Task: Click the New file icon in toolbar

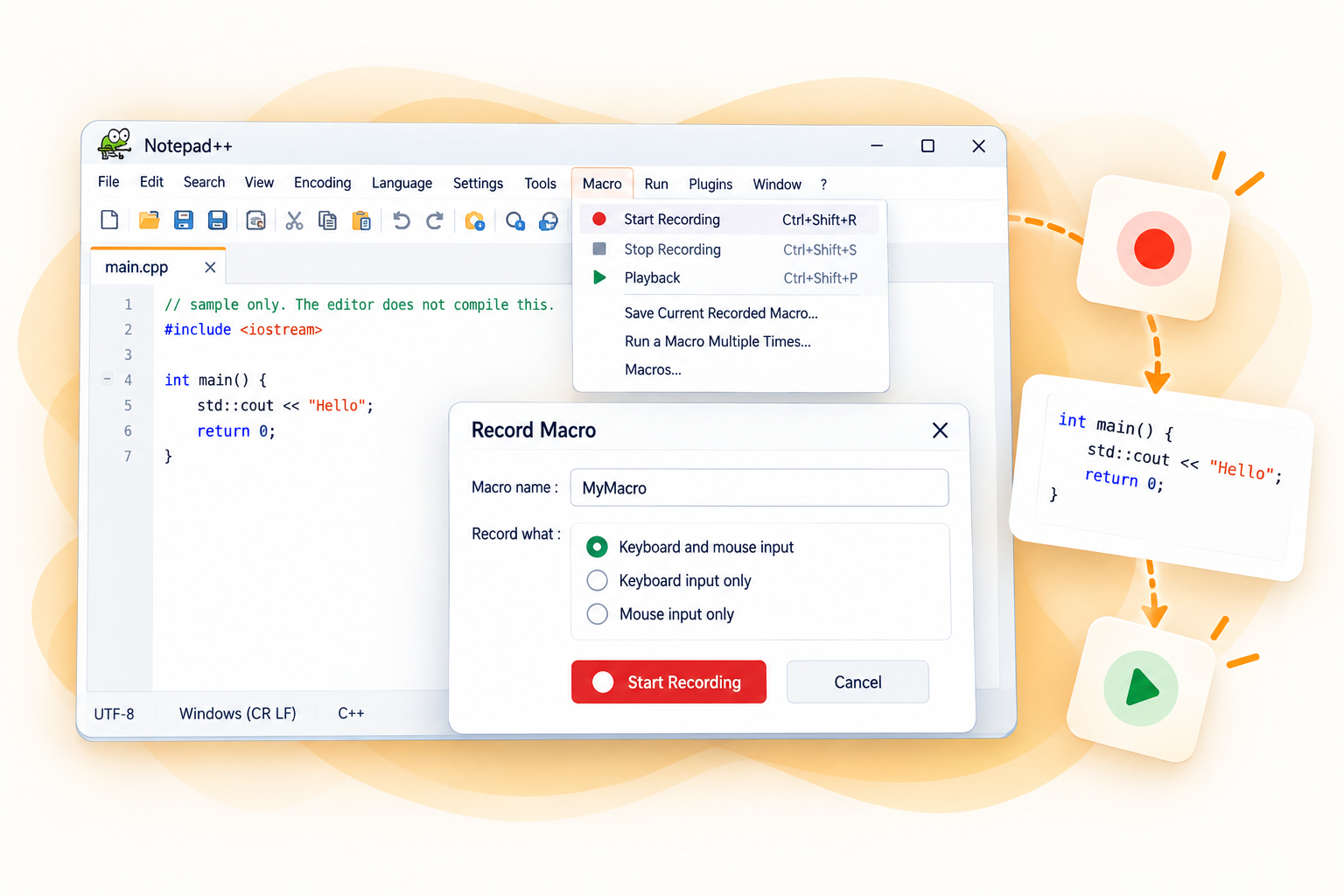Action: click(109, 220)
